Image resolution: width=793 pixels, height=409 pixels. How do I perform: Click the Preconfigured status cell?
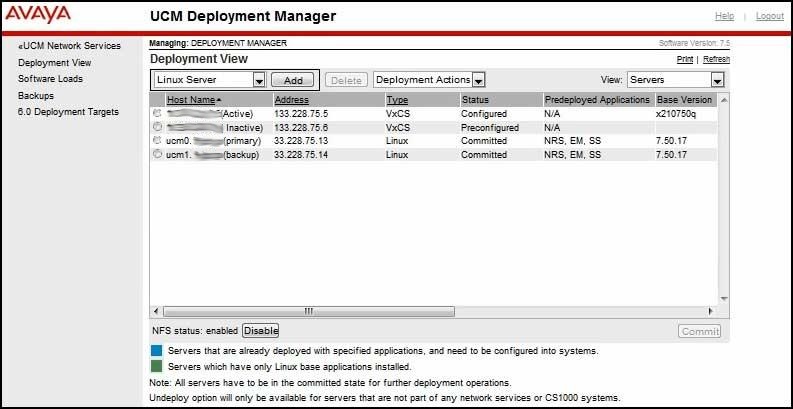490,127
